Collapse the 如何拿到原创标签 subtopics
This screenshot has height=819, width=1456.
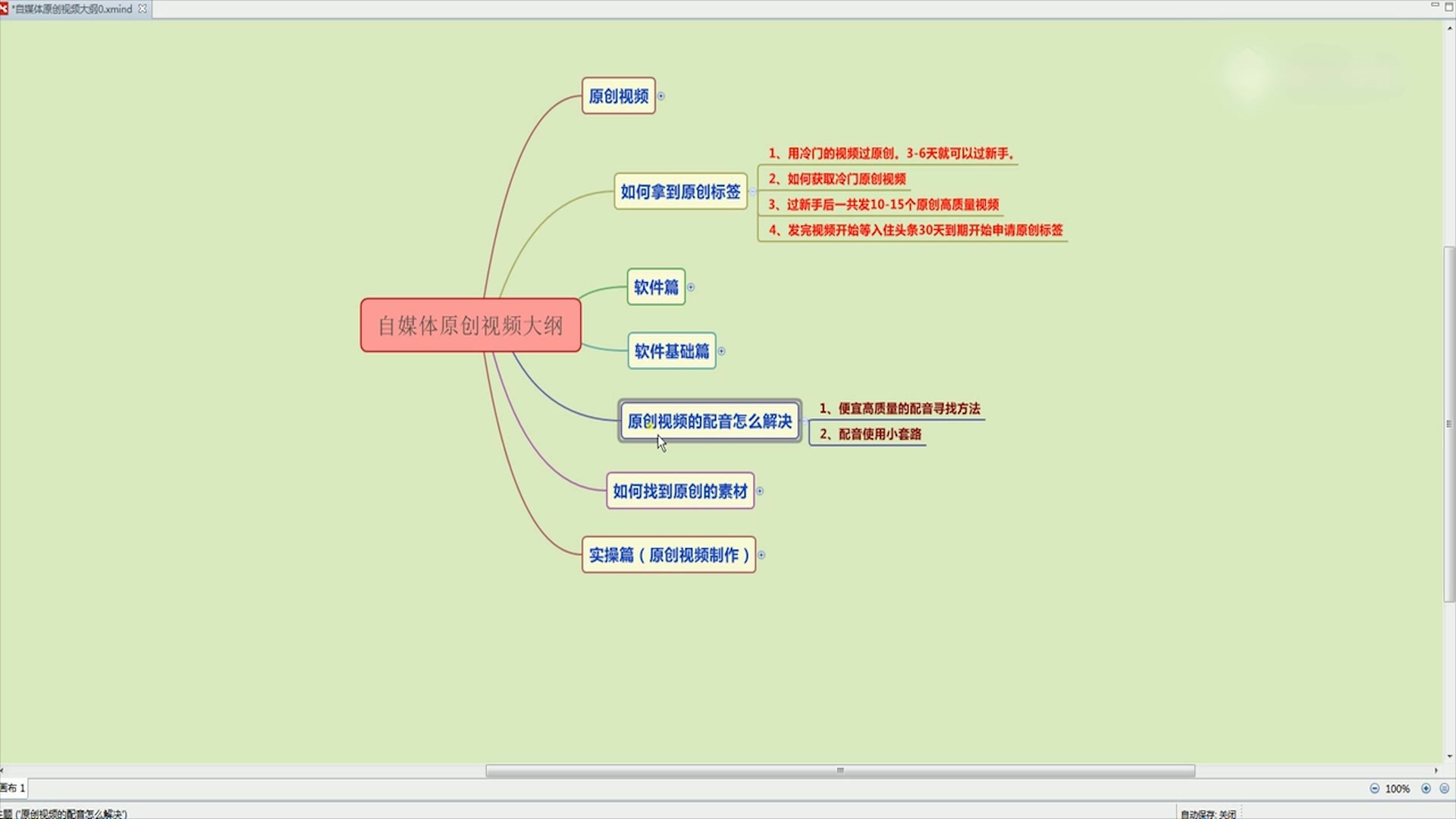click(x=753, y=192)
